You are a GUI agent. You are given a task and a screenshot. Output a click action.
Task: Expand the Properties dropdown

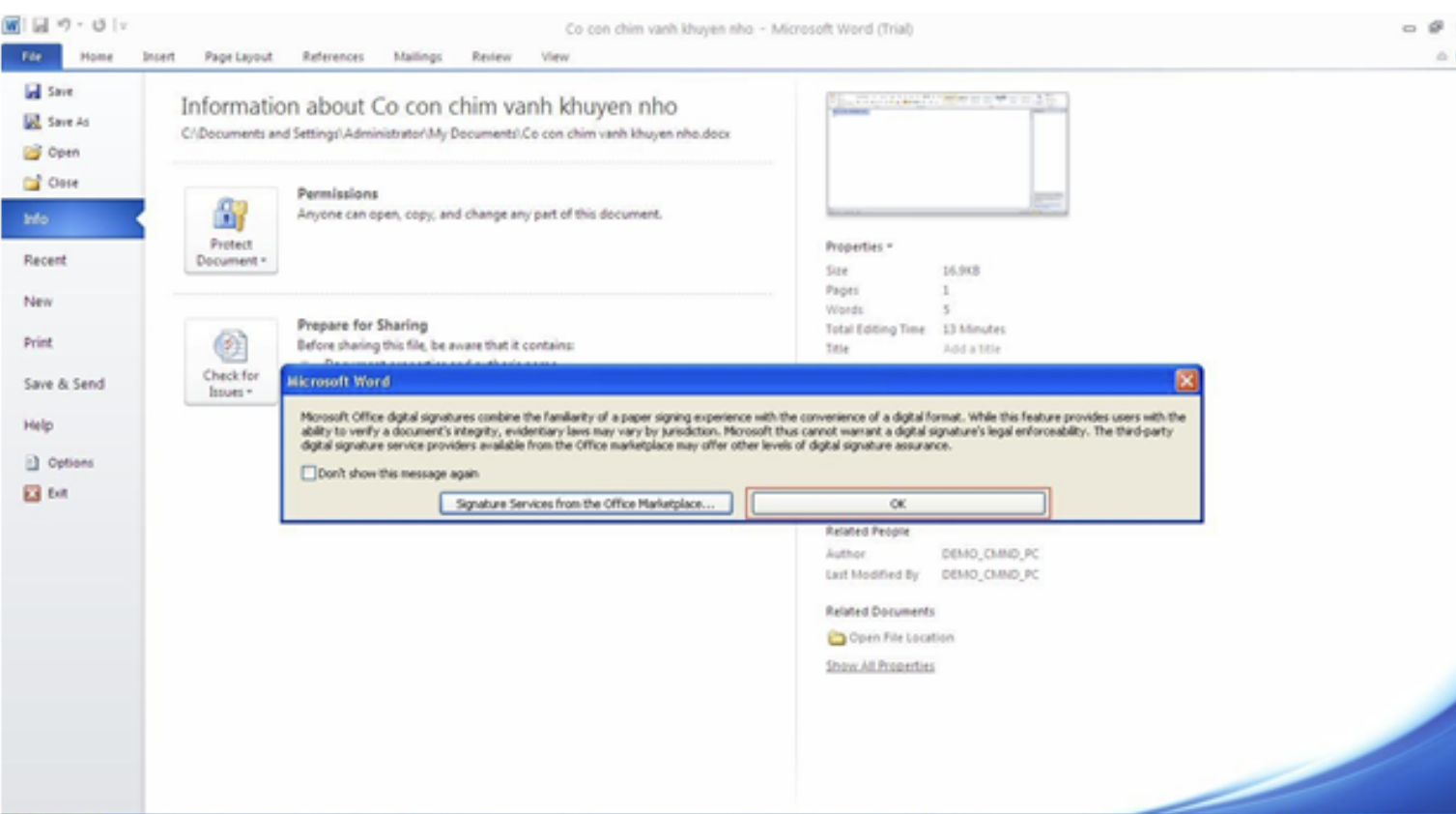[859, 247]
